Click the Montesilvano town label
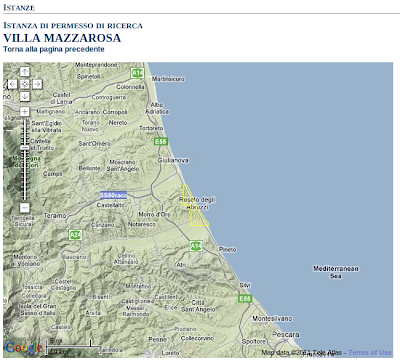 click(272, 318)
